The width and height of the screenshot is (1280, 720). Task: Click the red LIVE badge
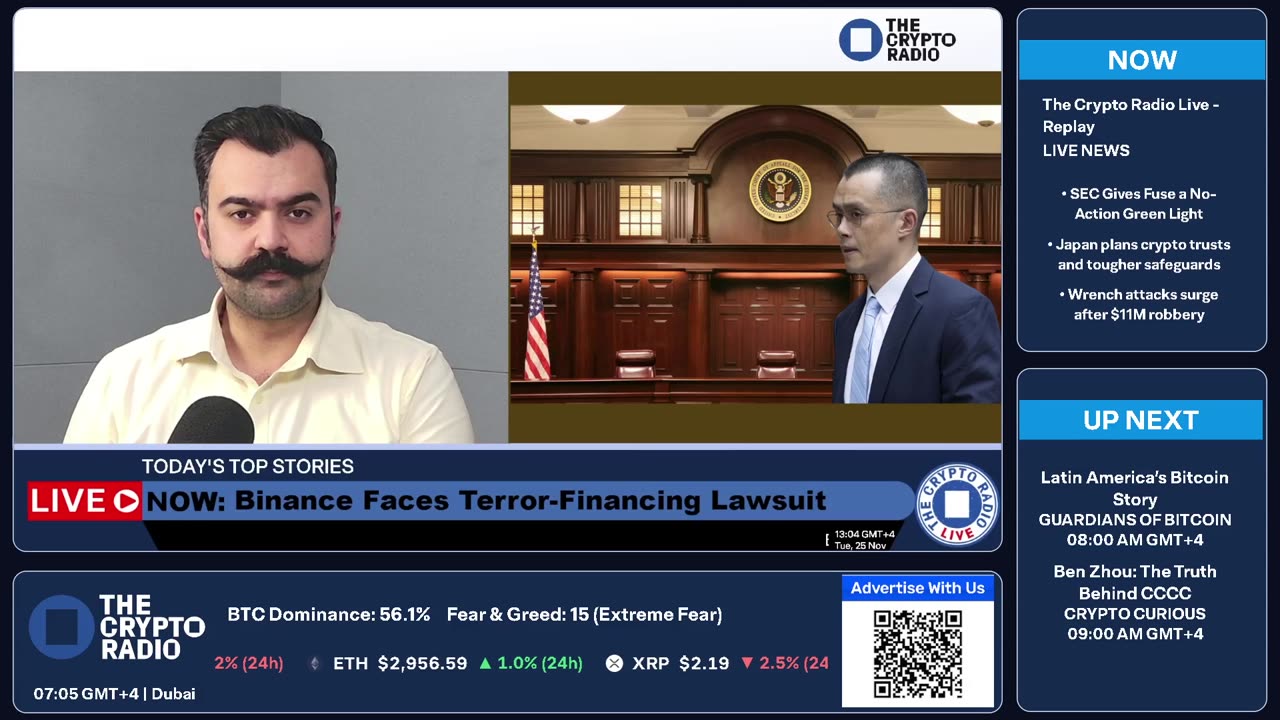(x=85, y=501)
